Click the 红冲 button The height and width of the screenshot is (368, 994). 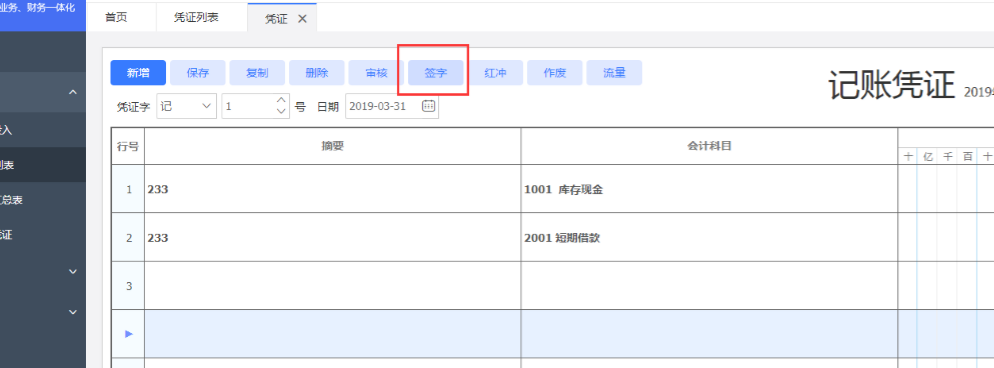(496, 73)
